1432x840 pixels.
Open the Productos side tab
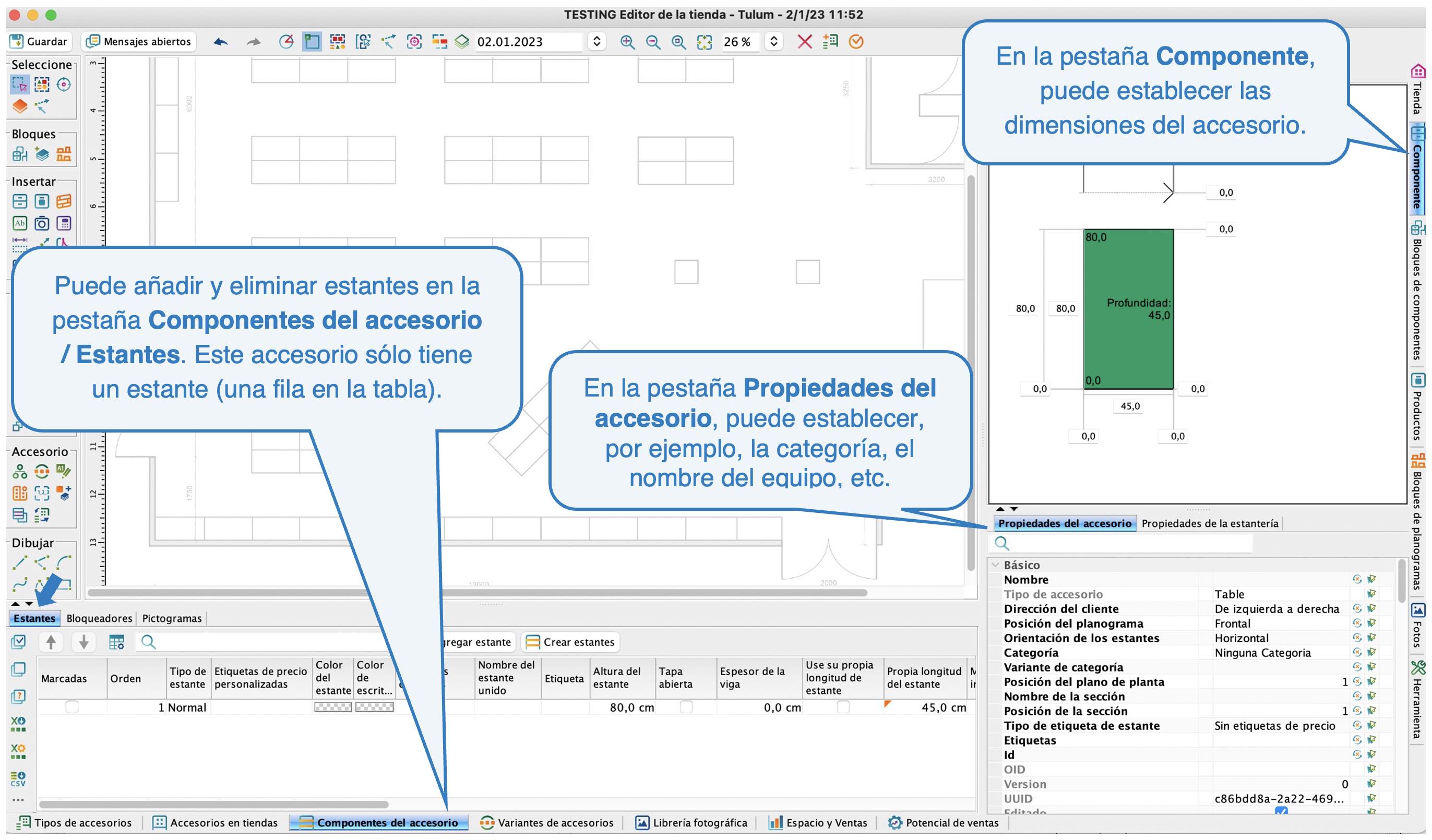[x=1417, y=407]
